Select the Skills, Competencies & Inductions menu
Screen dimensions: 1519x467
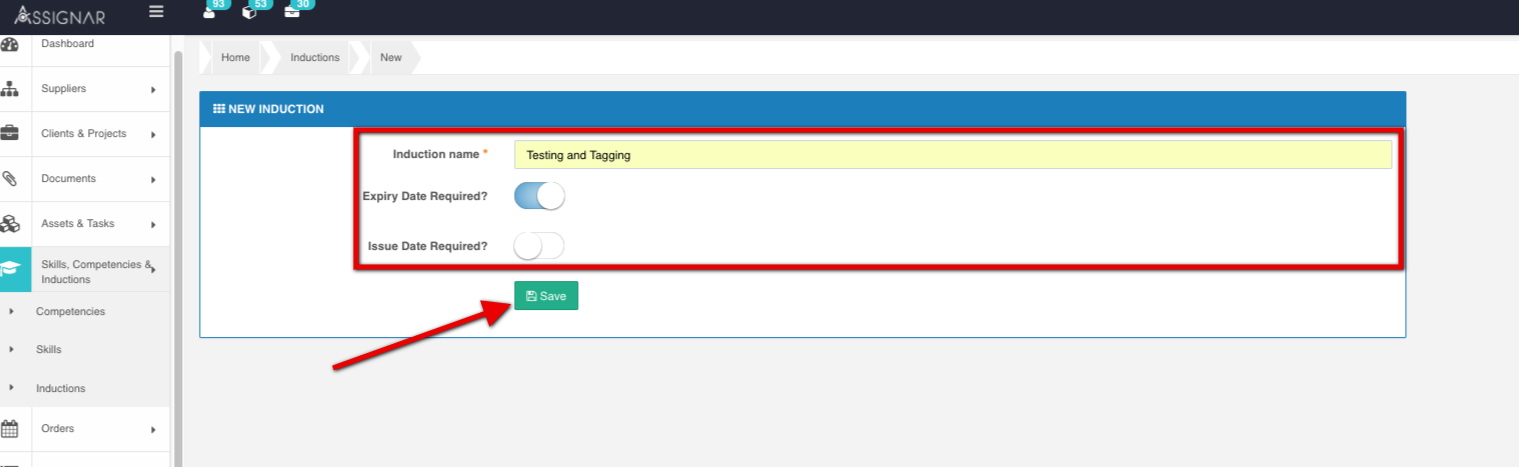point(96,272)
